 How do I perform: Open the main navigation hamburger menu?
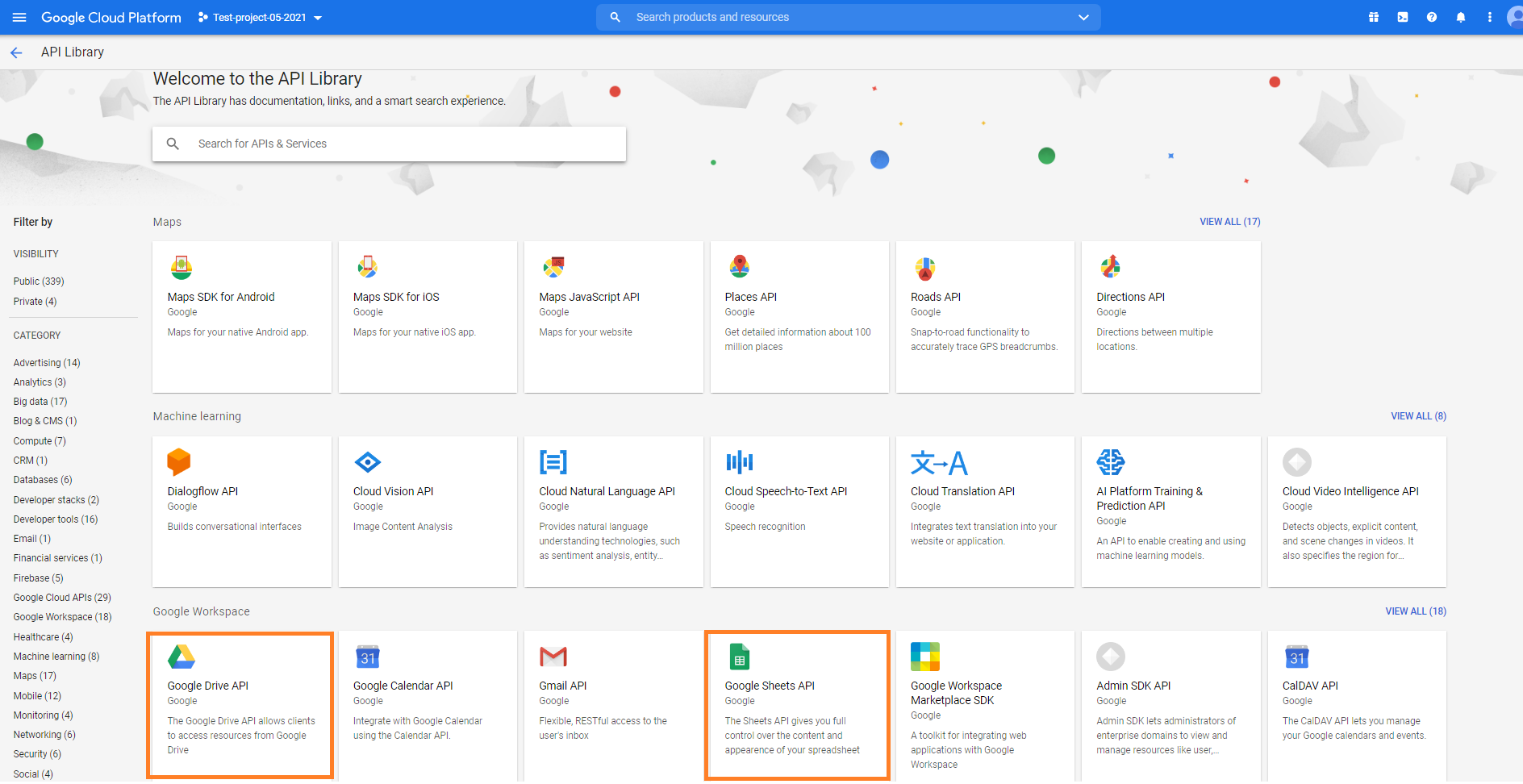[x=19, y=17]
